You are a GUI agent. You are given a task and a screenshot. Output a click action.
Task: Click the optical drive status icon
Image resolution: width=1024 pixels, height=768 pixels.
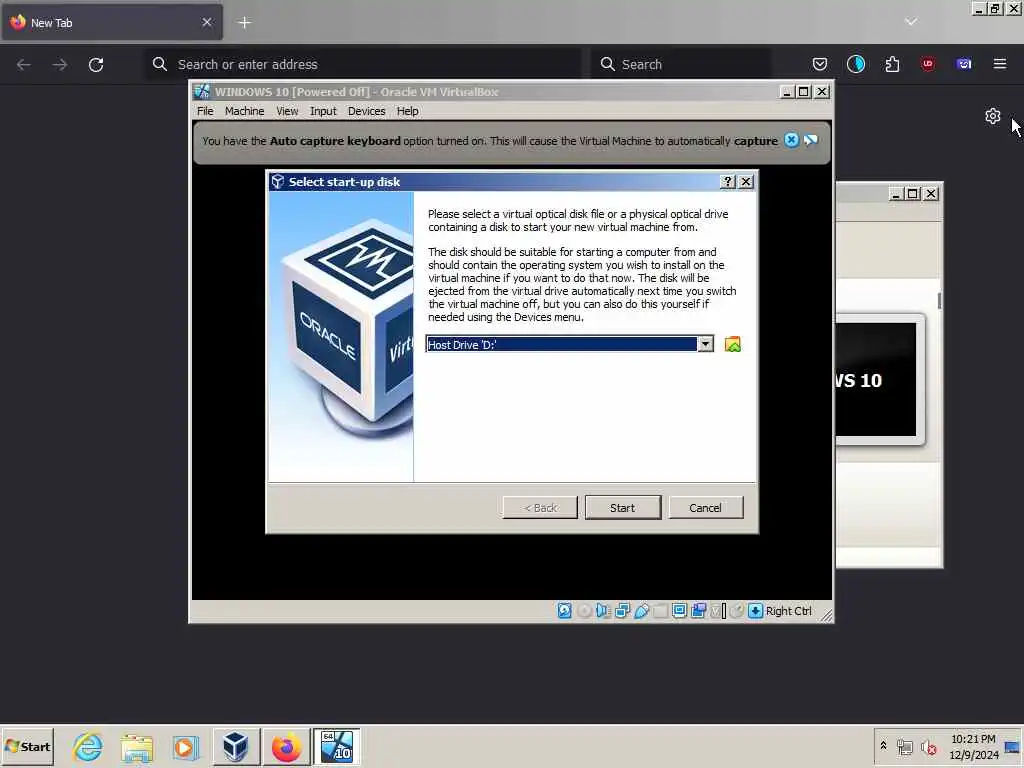584,611
